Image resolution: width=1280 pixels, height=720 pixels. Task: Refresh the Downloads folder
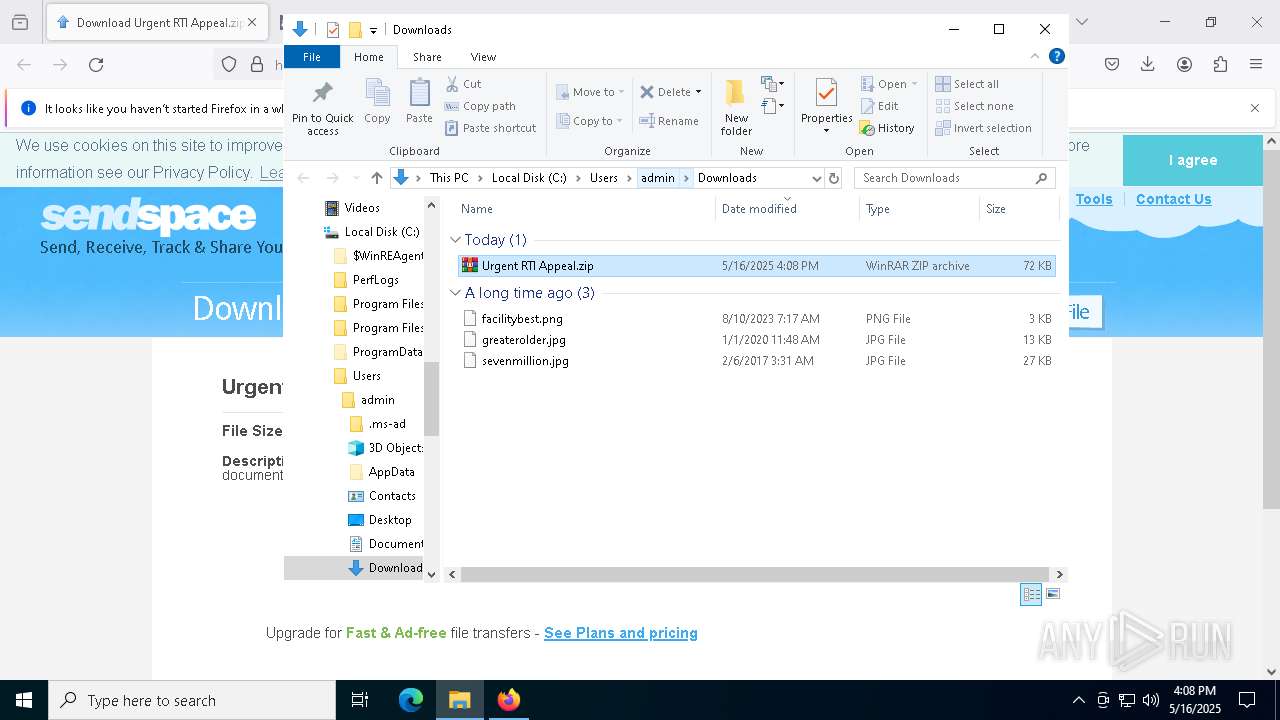point(834,178)
